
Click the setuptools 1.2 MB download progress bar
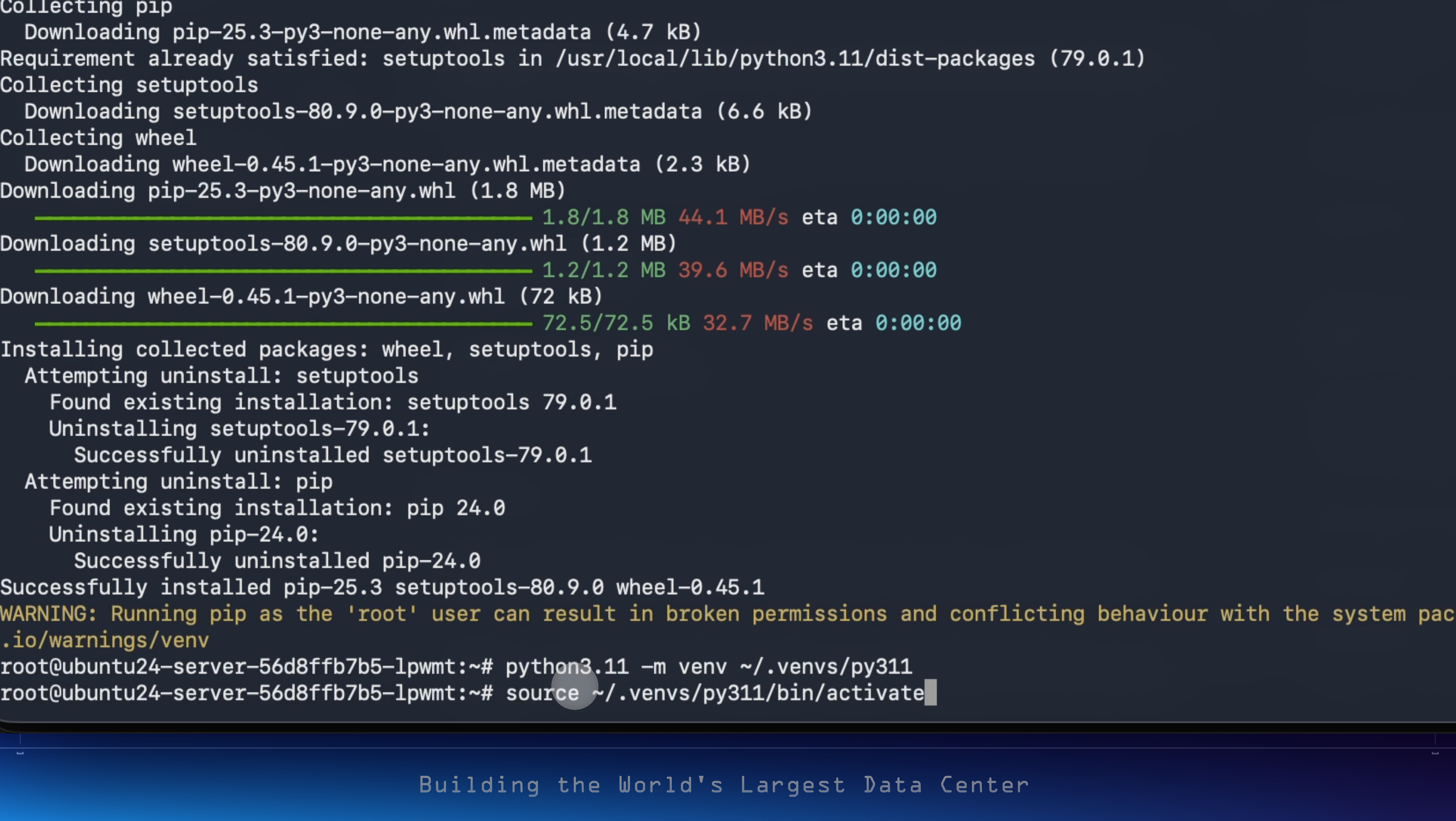point(283,271)
